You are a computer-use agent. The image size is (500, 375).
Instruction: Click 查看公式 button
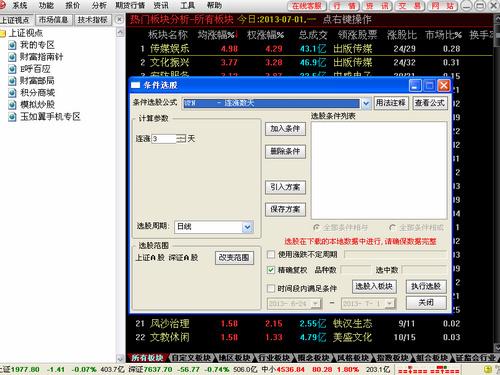(x=430, y=103)
